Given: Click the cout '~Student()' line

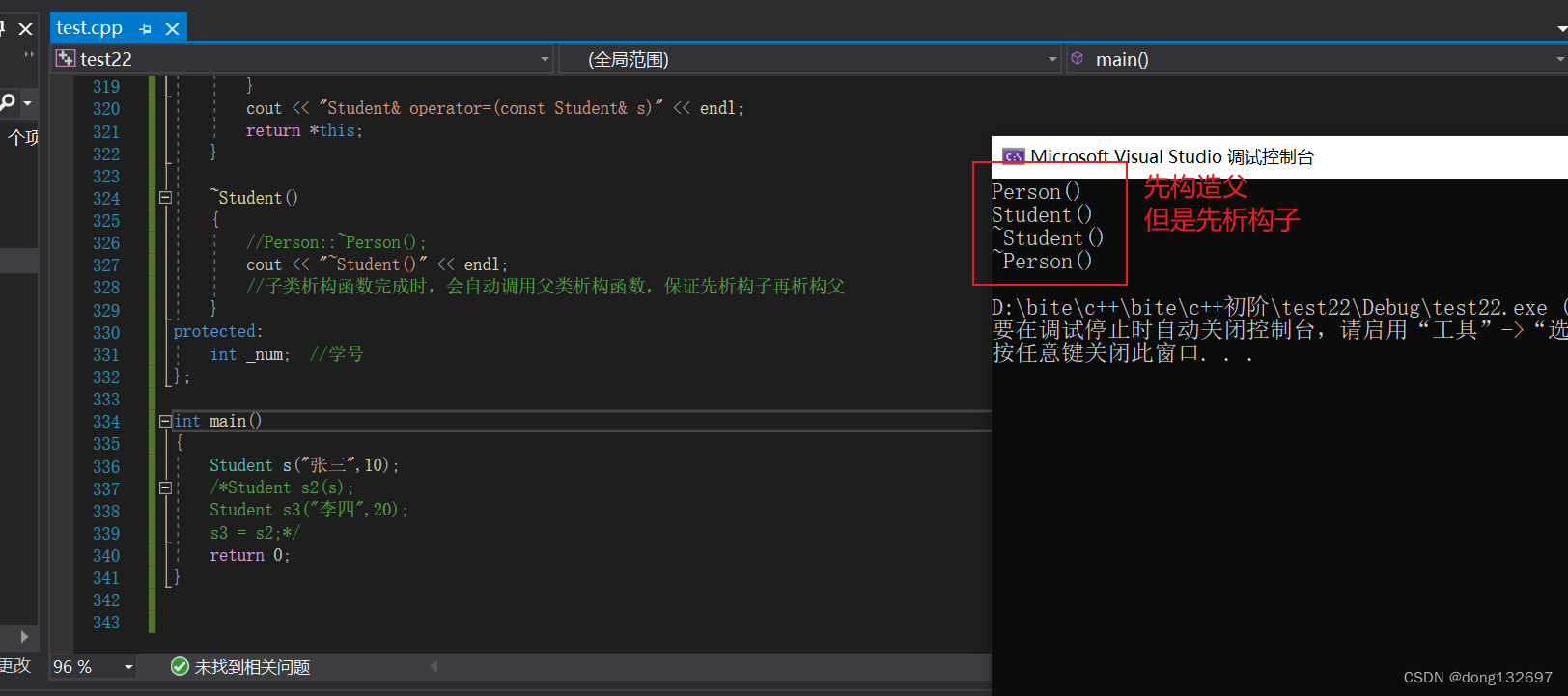Looking at the screenshot, I should pyautogui.click(x=377, y=264).
